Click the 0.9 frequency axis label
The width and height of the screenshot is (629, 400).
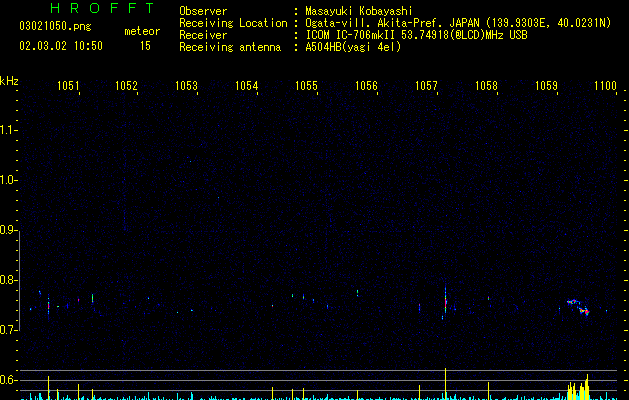click(x=8, y=230)
